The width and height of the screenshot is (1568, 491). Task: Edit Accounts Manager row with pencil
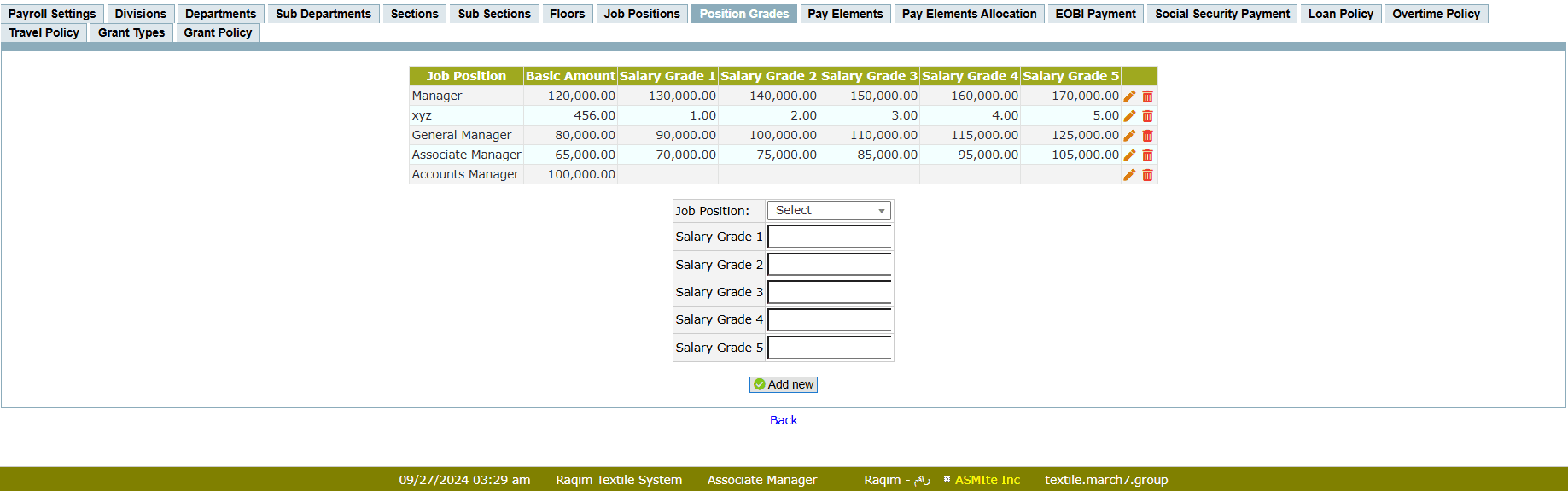point(1129,175)
